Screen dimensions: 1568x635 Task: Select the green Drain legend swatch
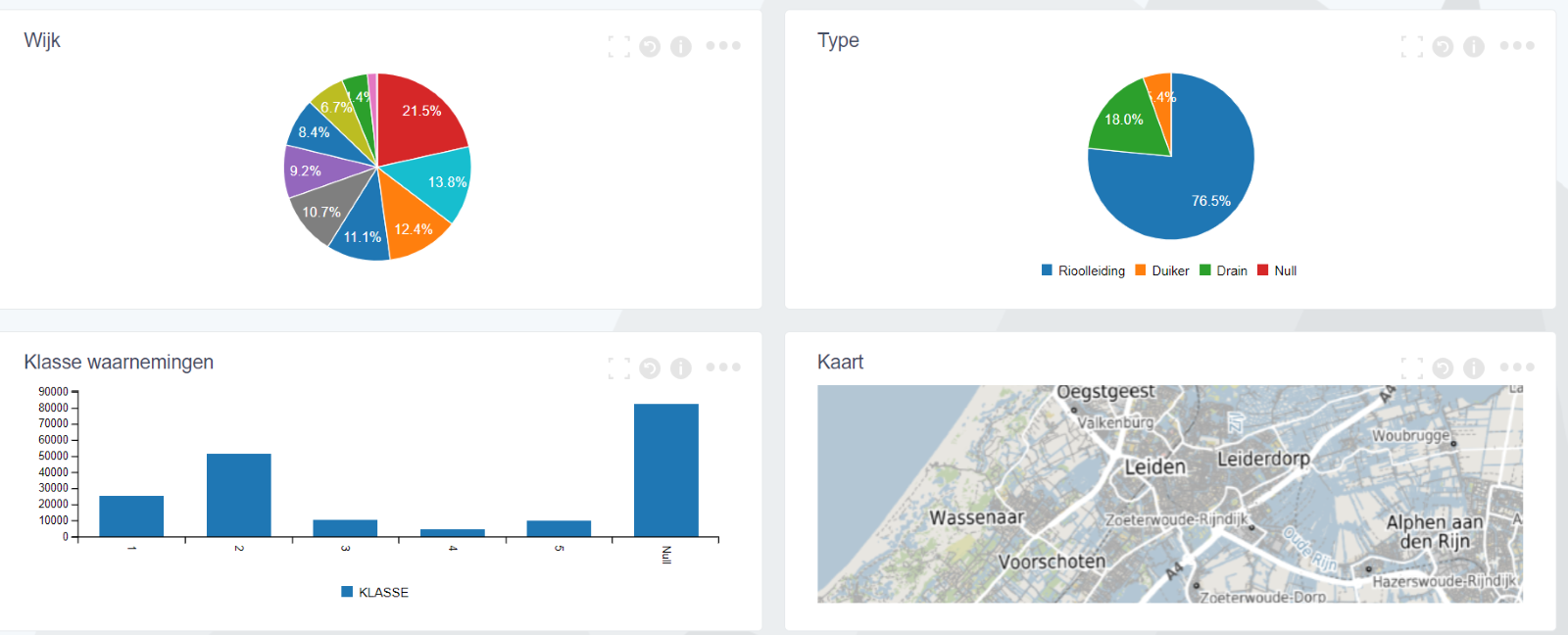pos(1205,270)
